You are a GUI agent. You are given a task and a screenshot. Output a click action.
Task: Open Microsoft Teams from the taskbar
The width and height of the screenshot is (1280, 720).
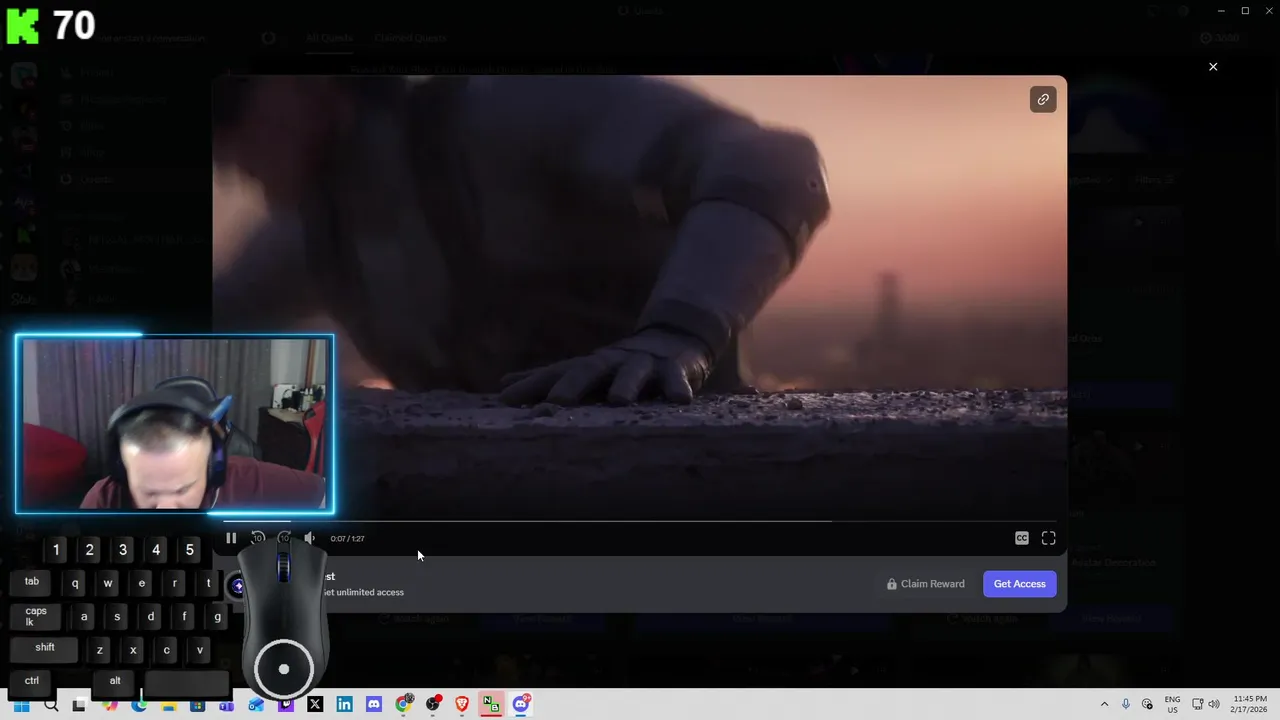(x=226, y=704)
